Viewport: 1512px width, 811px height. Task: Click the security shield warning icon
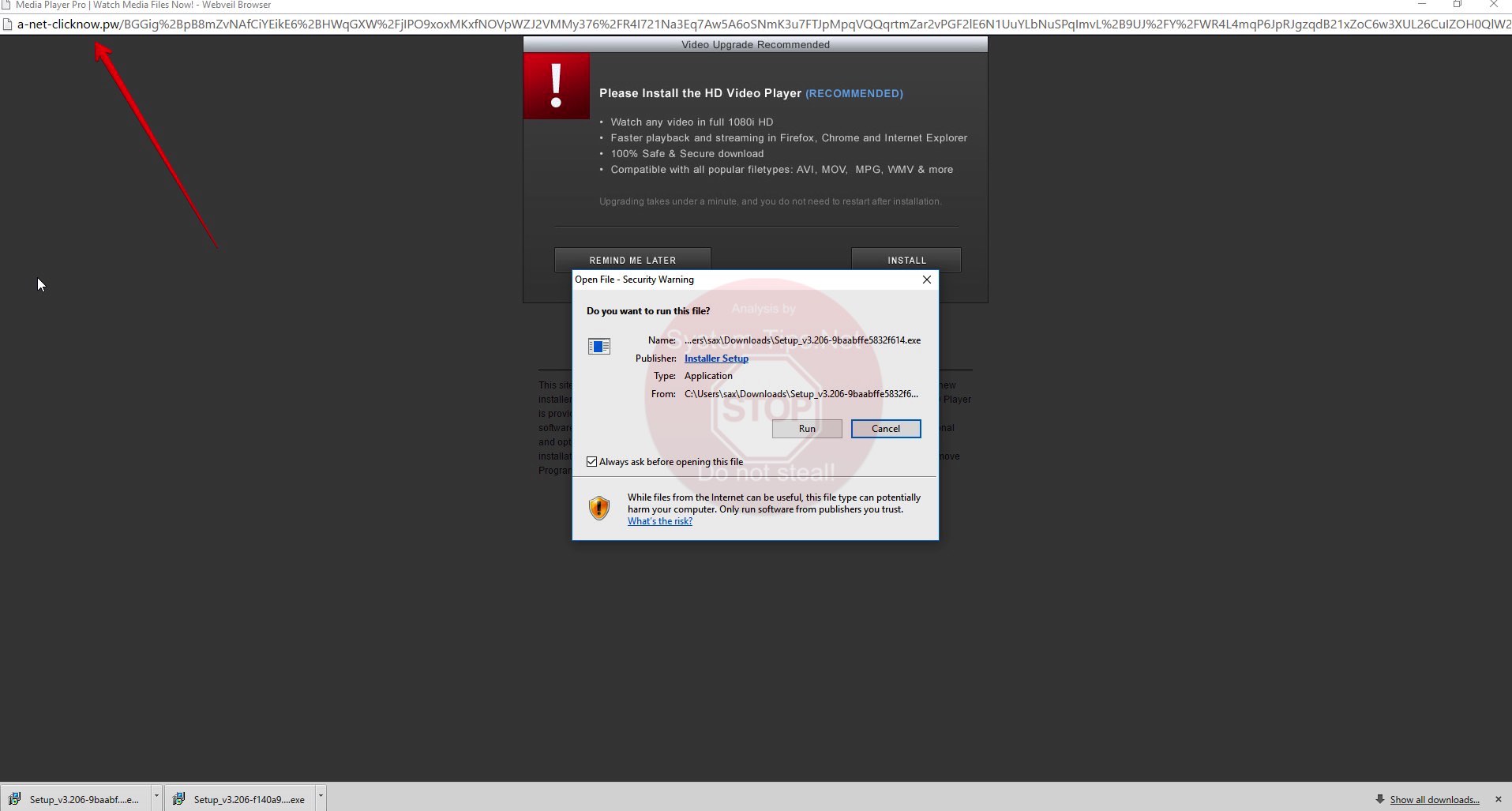pyautogui.click(x=599, y=508)
